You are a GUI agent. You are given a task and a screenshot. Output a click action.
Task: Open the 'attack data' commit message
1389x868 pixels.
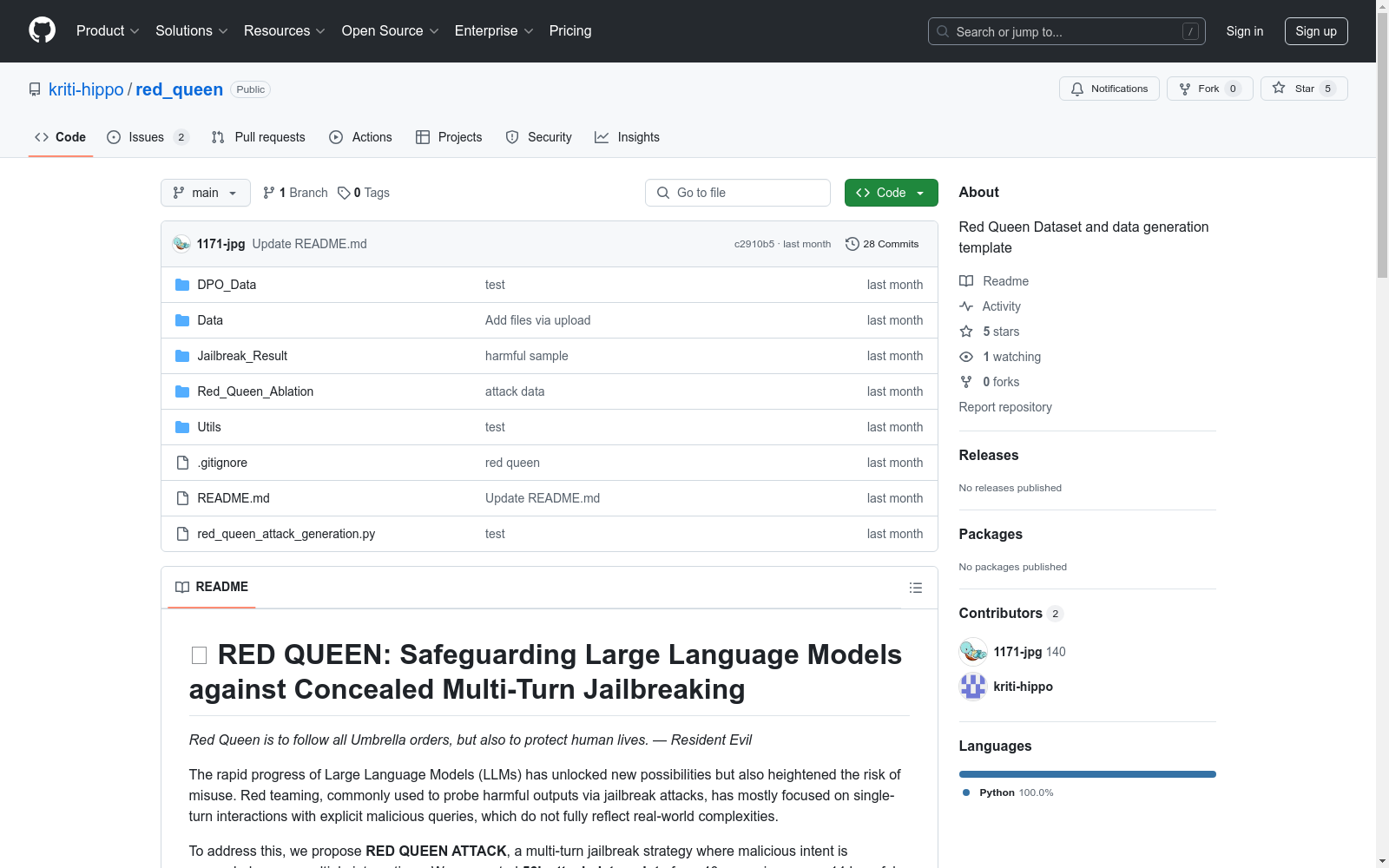coord(515,391)
